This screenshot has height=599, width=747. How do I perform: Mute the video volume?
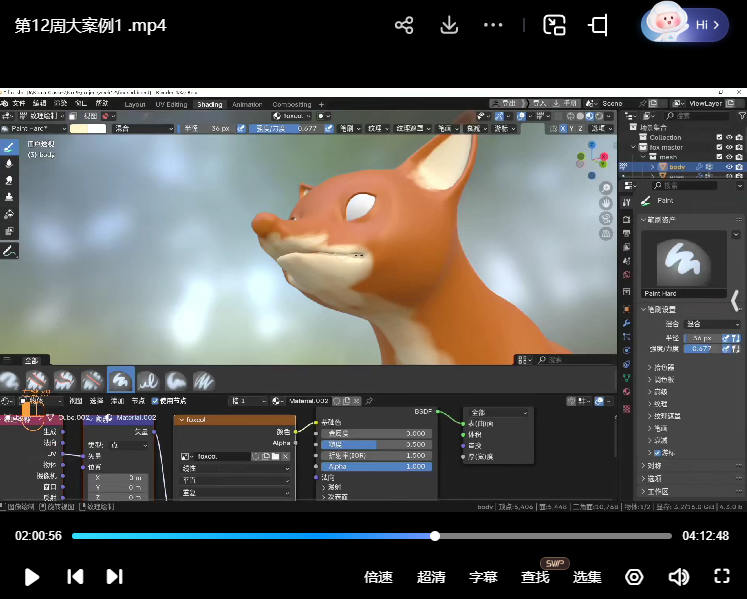[679, 576]
